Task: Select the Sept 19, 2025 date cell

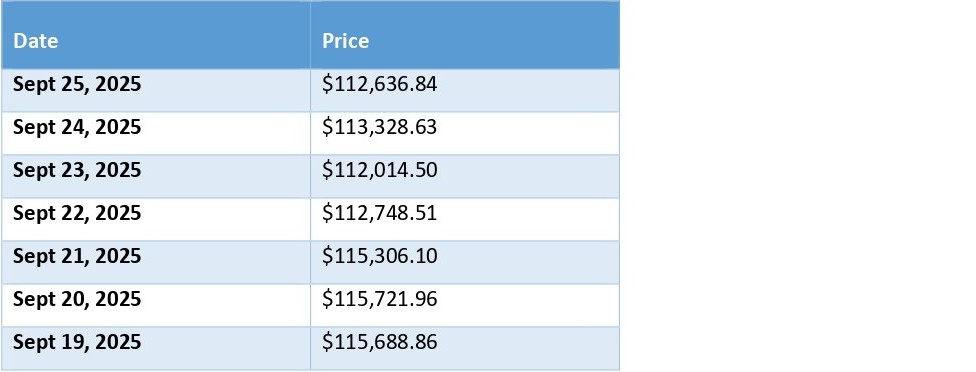Action: 156,348
